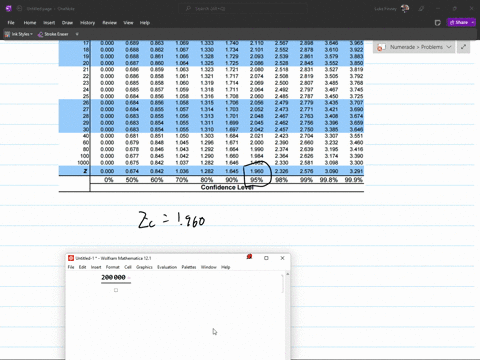The image size is (480, 360).
Task: Open the Mathematica Evaluation menu
Action: point(167,267)
